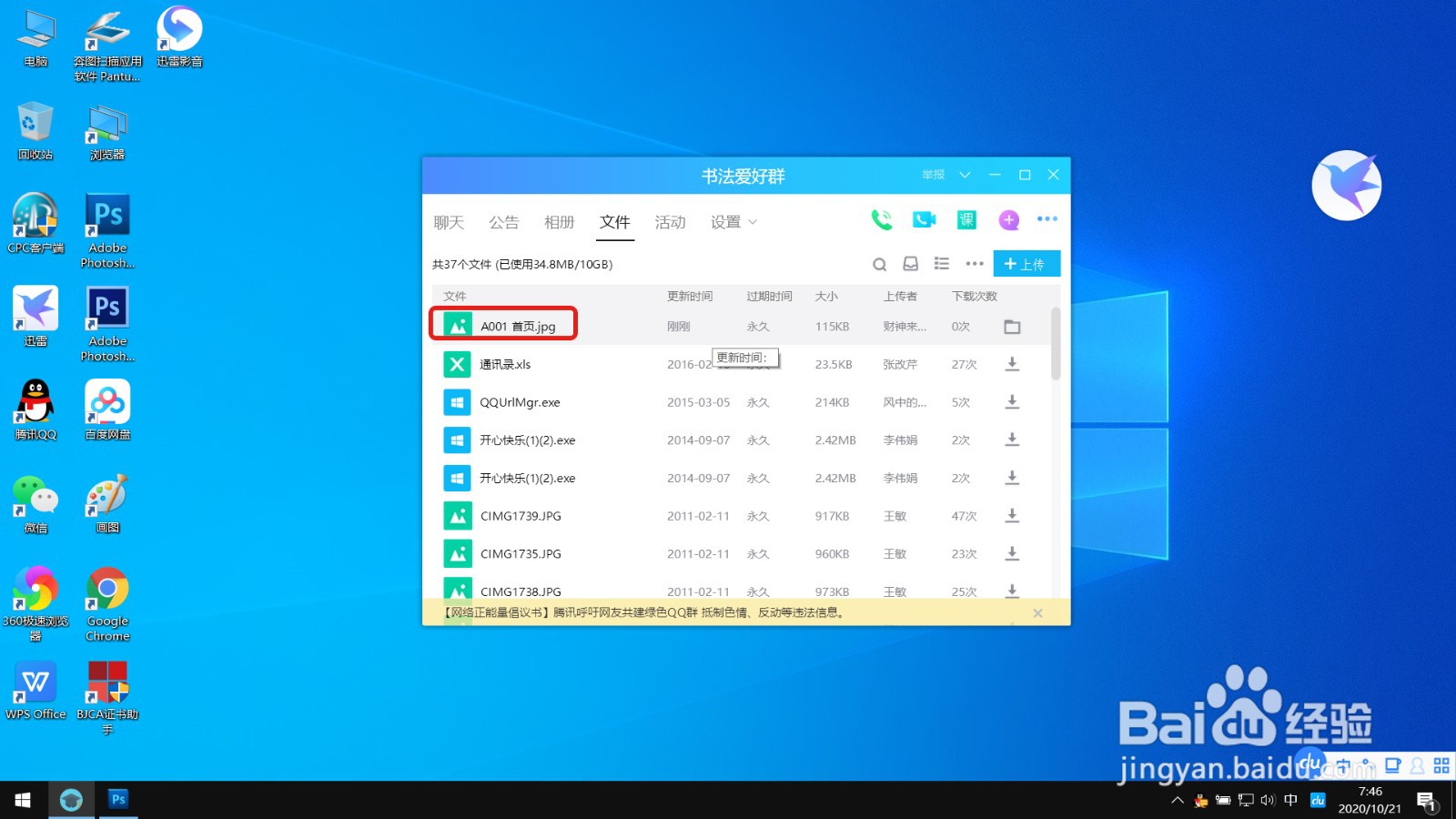
Task: Start a group voice call
Action: 881,219
